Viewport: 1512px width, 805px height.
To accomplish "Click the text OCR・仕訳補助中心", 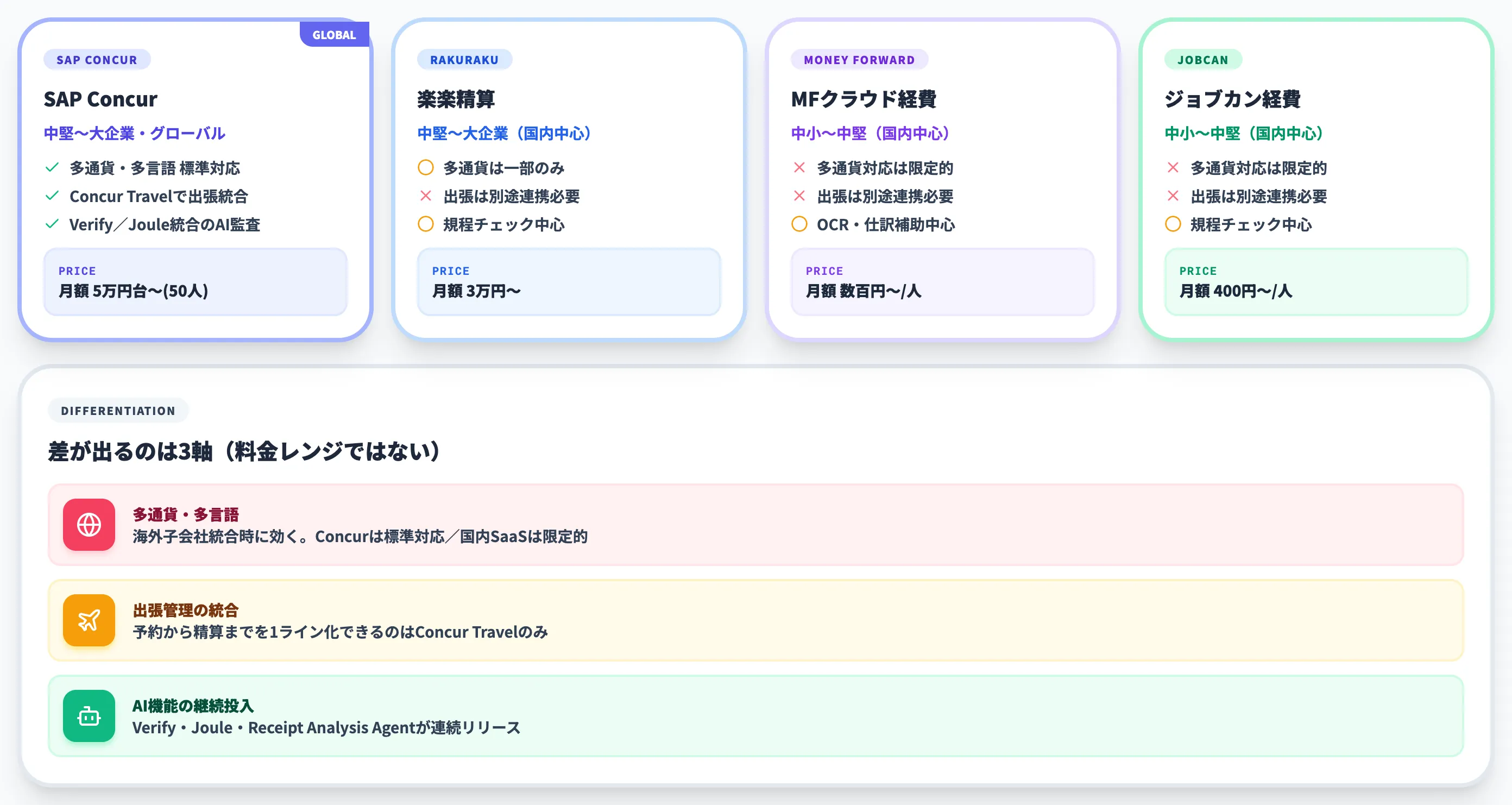I will click(886, 224).
